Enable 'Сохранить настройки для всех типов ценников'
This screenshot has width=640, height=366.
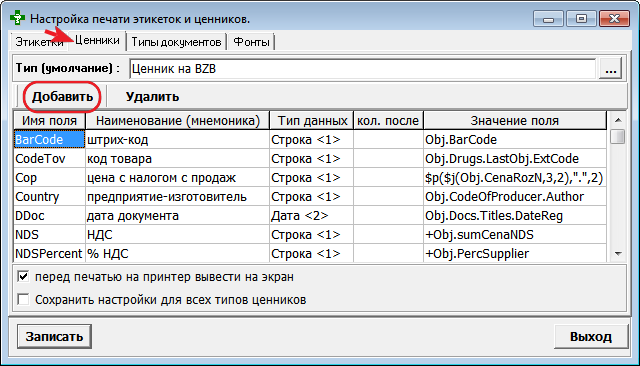tap(23, 299)
